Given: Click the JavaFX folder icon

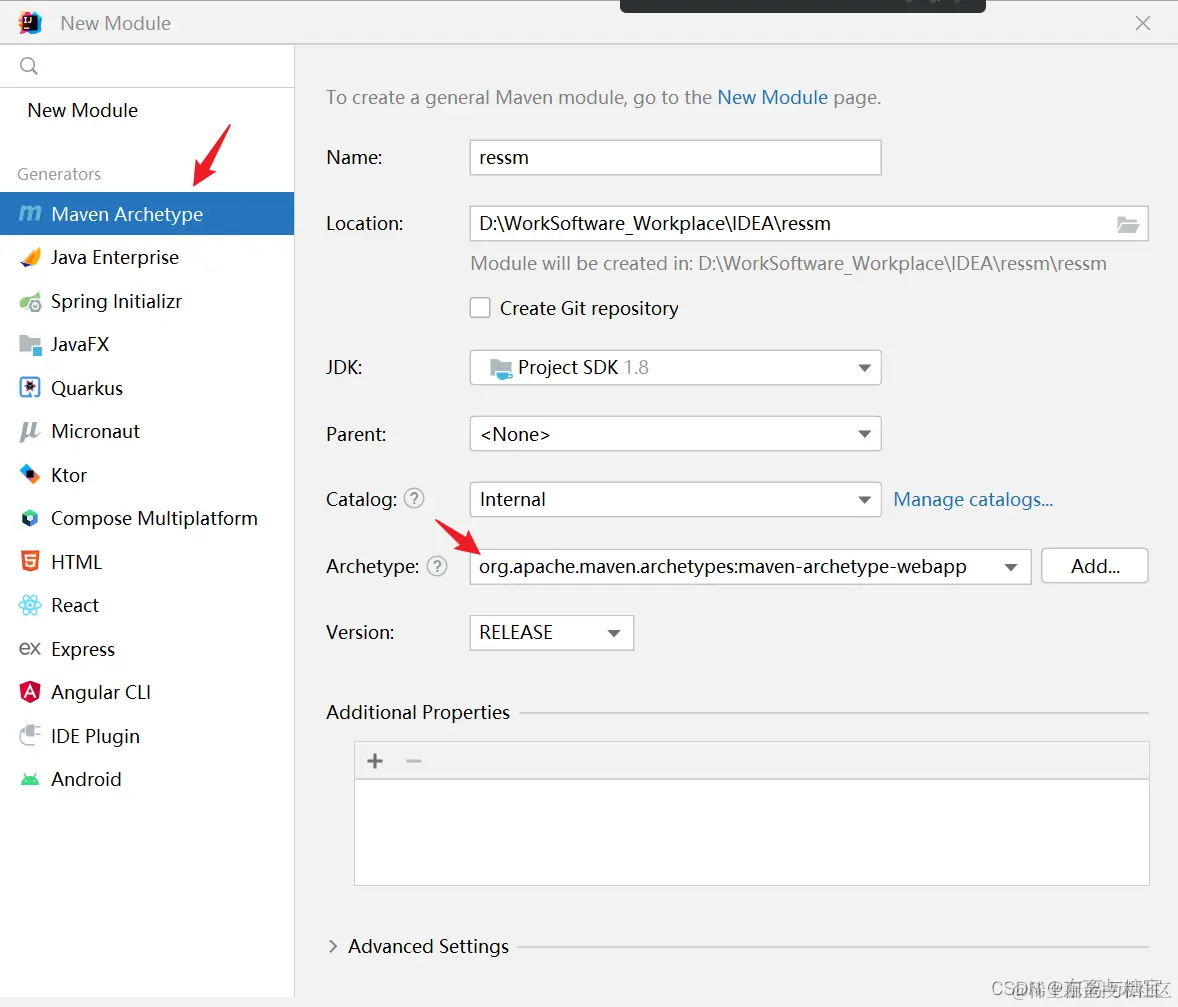Looking at the screenshot, I should pos(30,345).
